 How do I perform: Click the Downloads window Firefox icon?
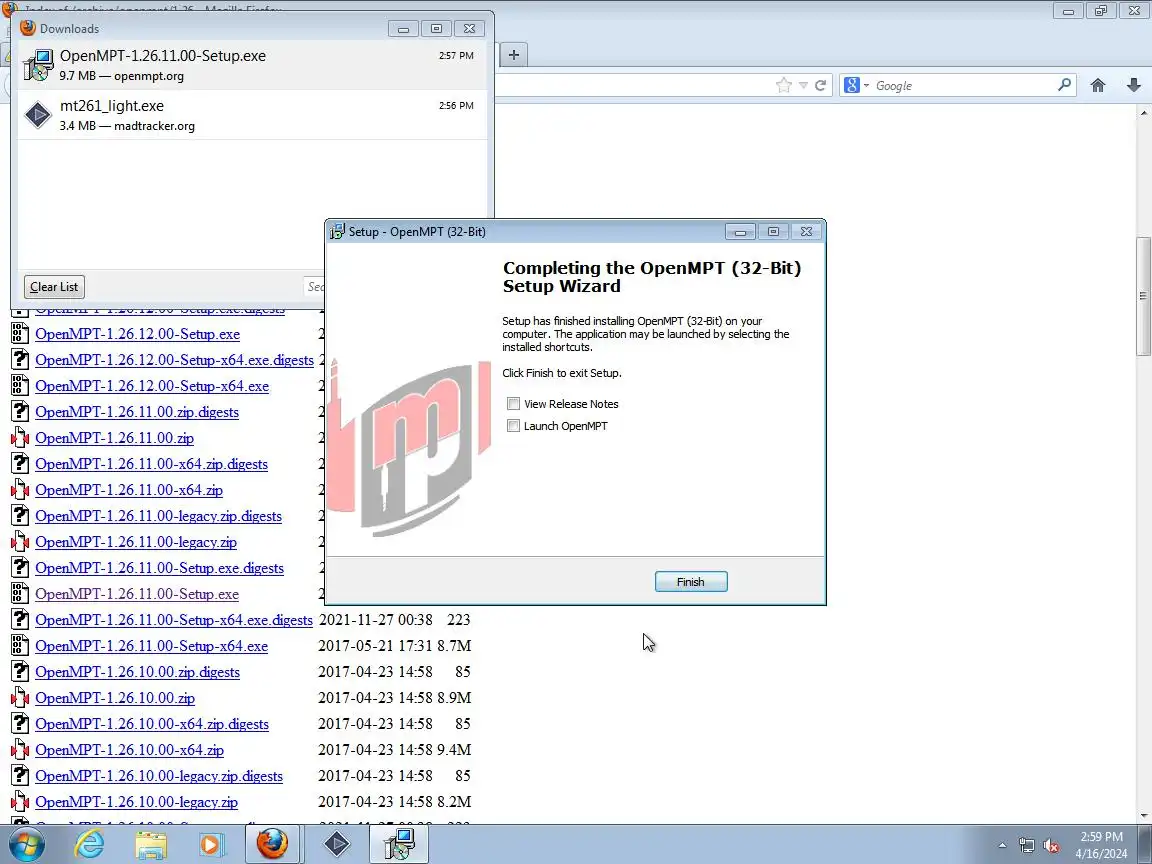pyautogui.click(x=28, y=28)
